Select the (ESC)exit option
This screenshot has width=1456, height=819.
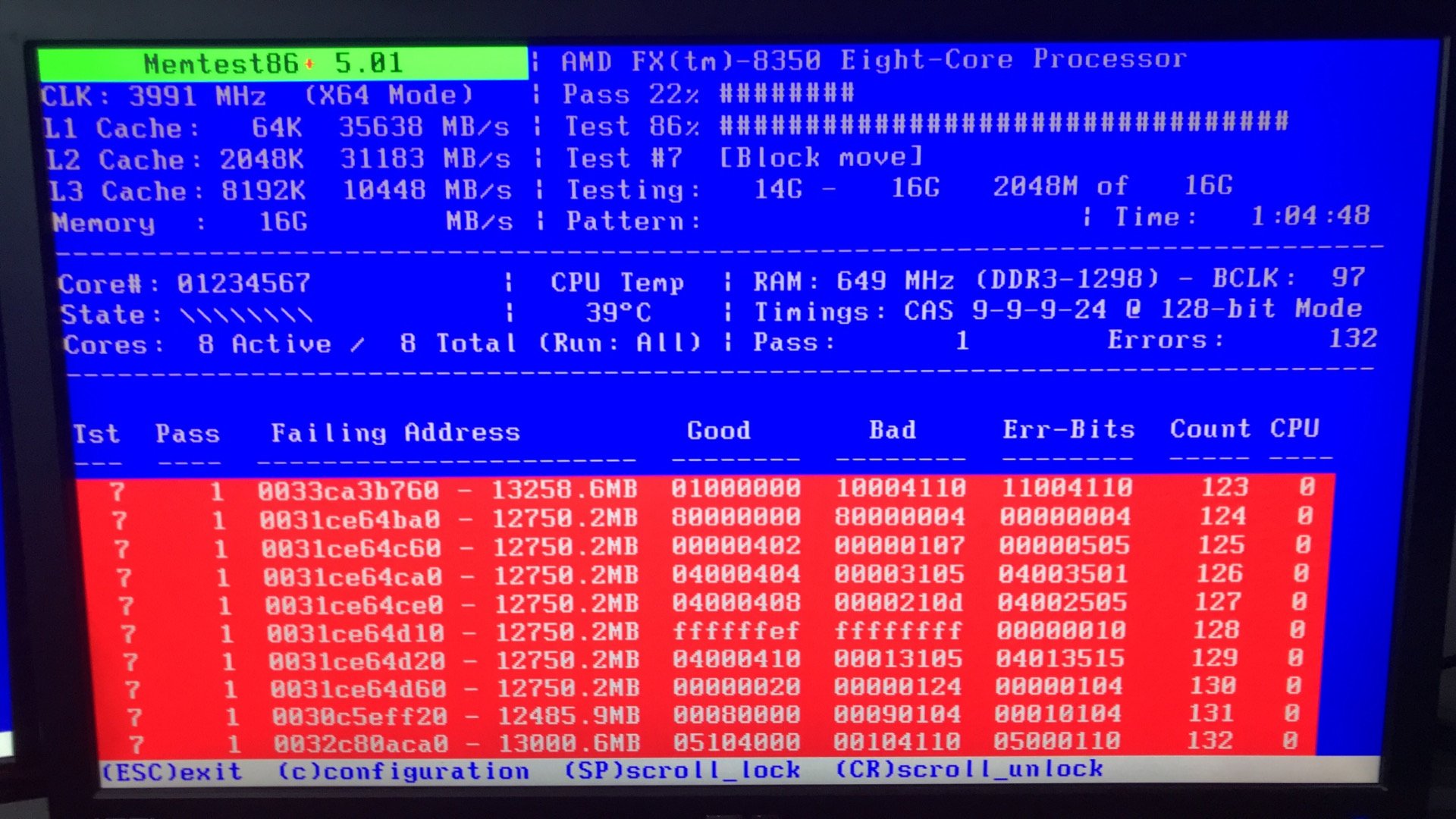pyautogui.click(x=172, y=772)
